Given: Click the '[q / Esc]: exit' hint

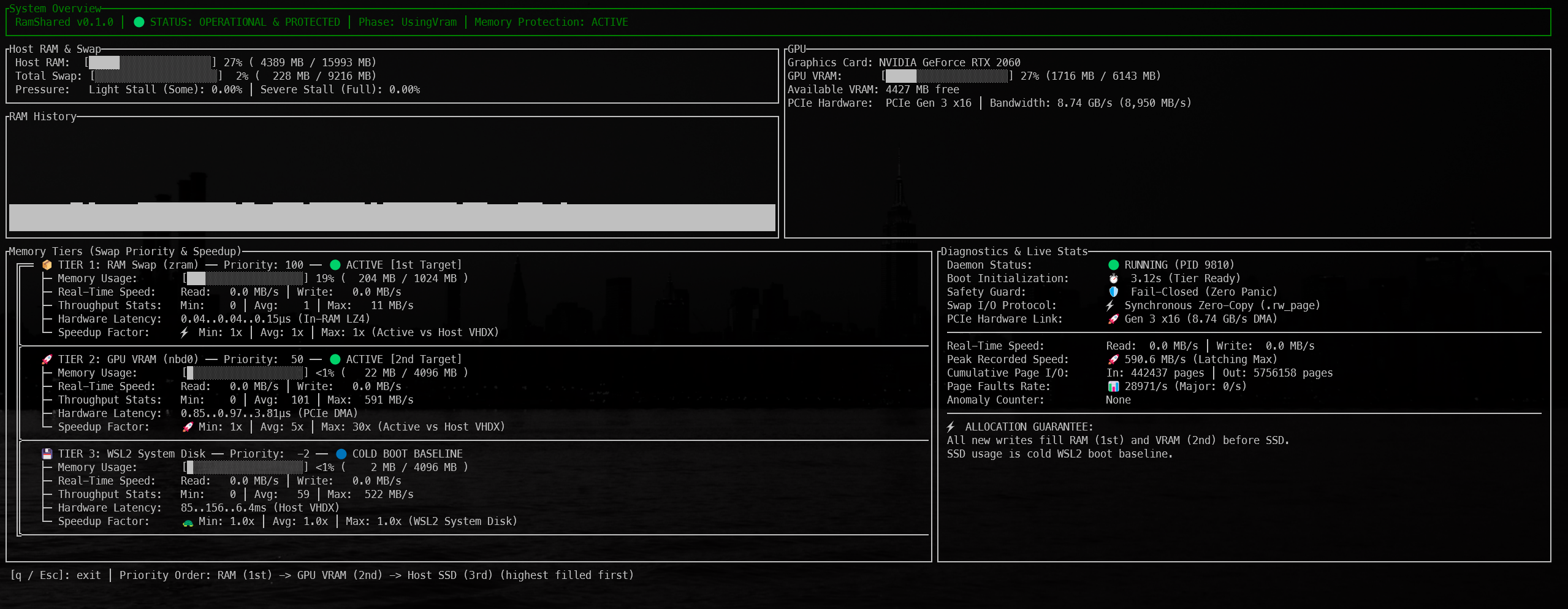Looking at the screenshot, I should pyautogui.click(x=55, y=575).
